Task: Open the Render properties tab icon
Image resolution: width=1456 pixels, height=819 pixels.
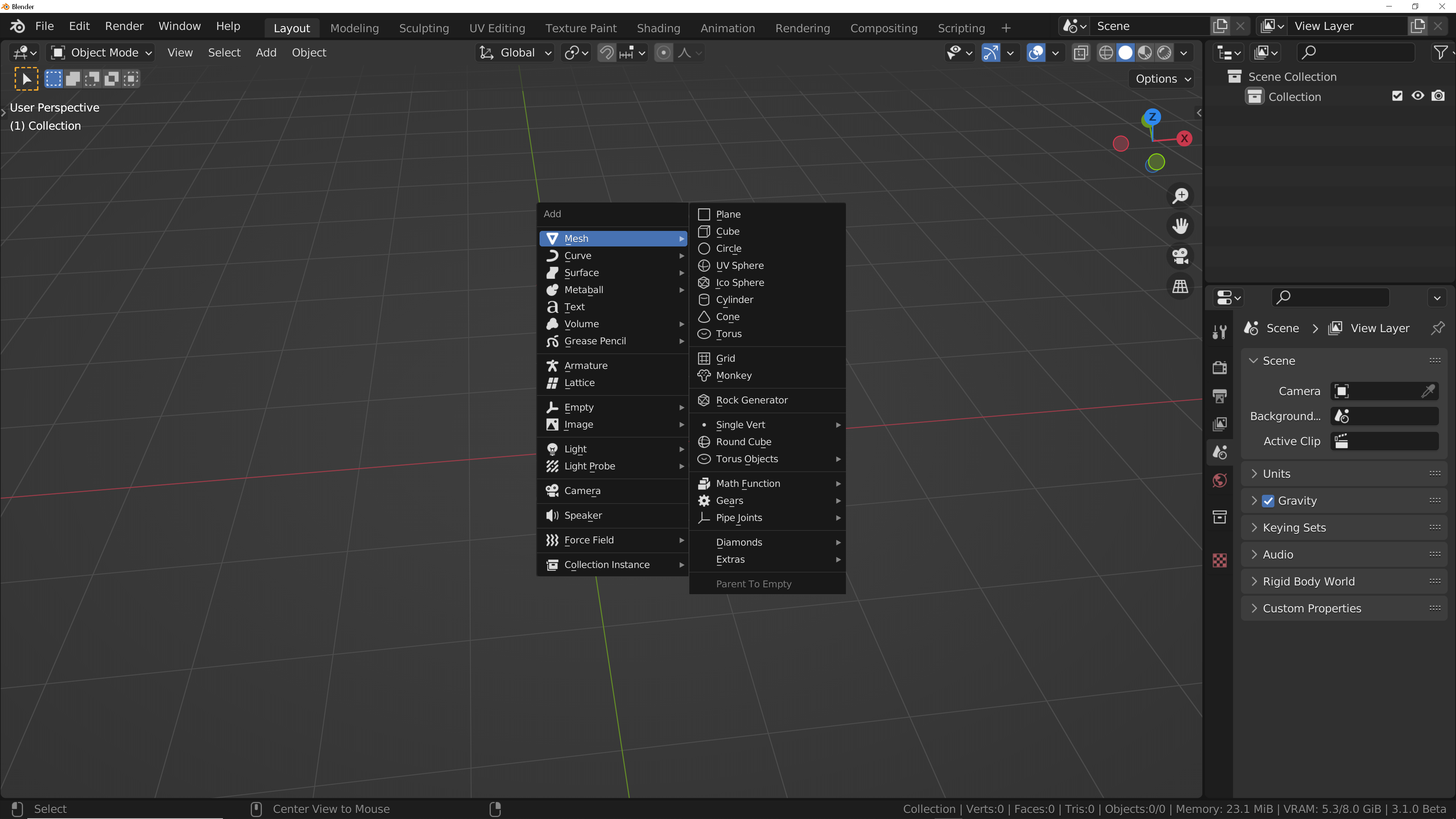Action: click(x=1220, y=367)
